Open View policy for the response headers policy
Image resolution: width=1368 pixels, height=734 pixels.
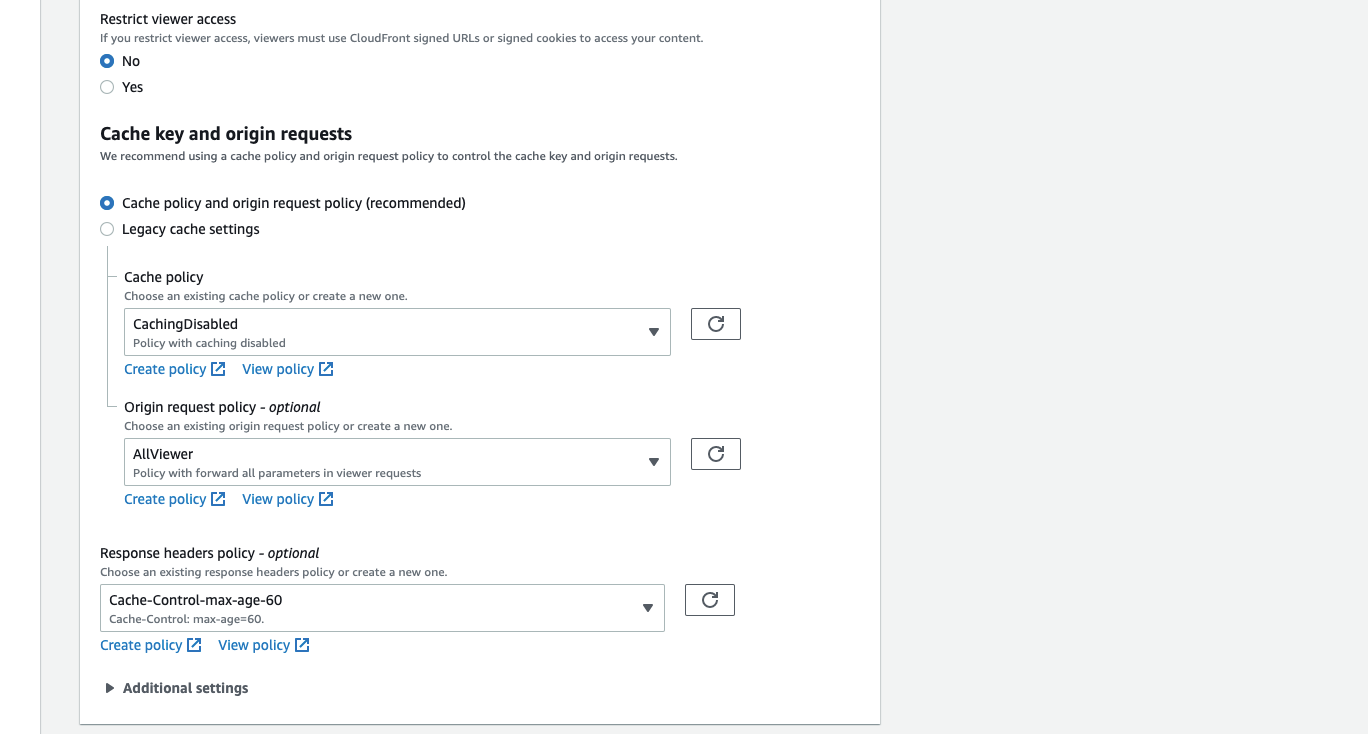point(255,644)
